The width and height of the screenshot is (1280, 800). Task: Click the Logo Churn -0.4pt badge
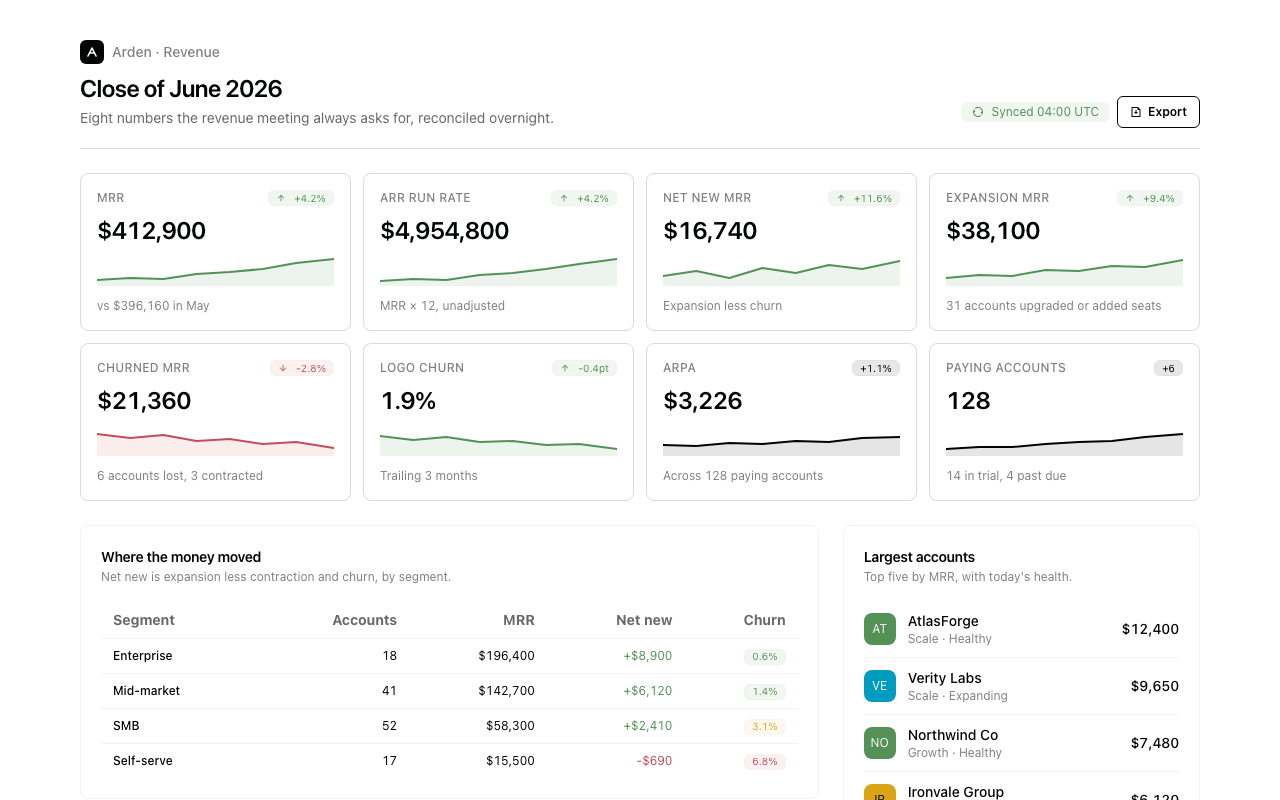pos(584,368)
